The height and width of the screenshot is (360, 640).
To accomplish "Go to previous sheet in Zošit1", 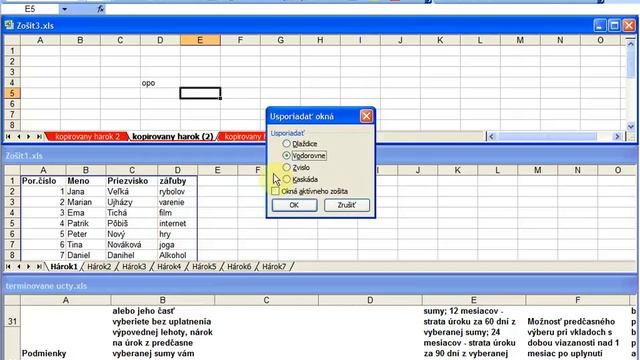I will click(x=18, y=267).
